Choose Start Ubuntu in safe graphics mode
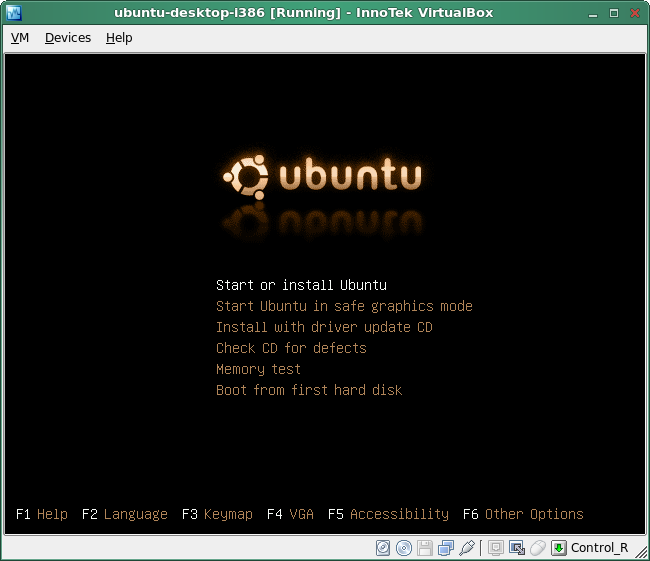This screenshot has height=561, width=650. tap(344, 306)
